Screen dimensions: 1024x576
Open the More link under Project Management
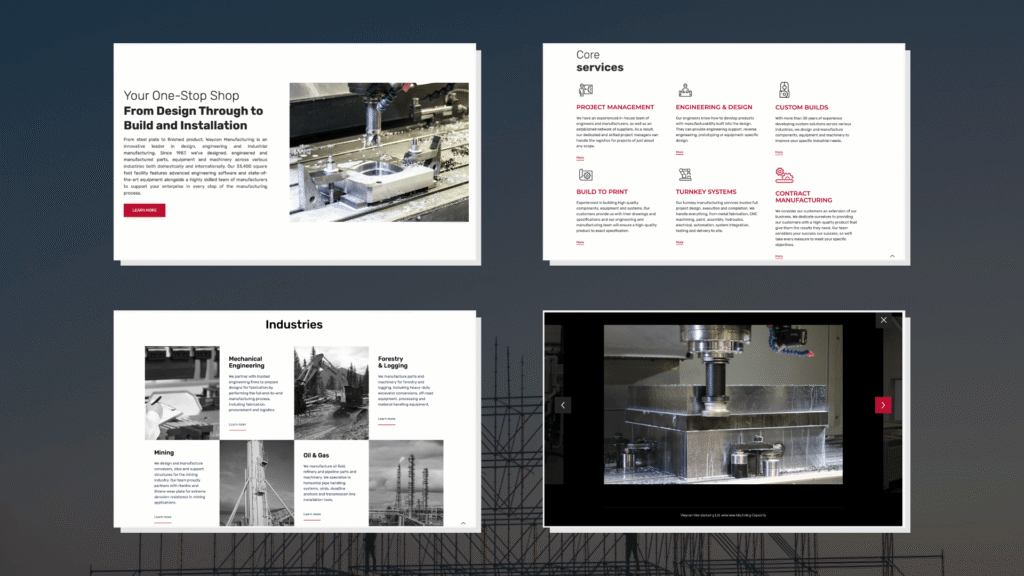click(x=580, y=158)
